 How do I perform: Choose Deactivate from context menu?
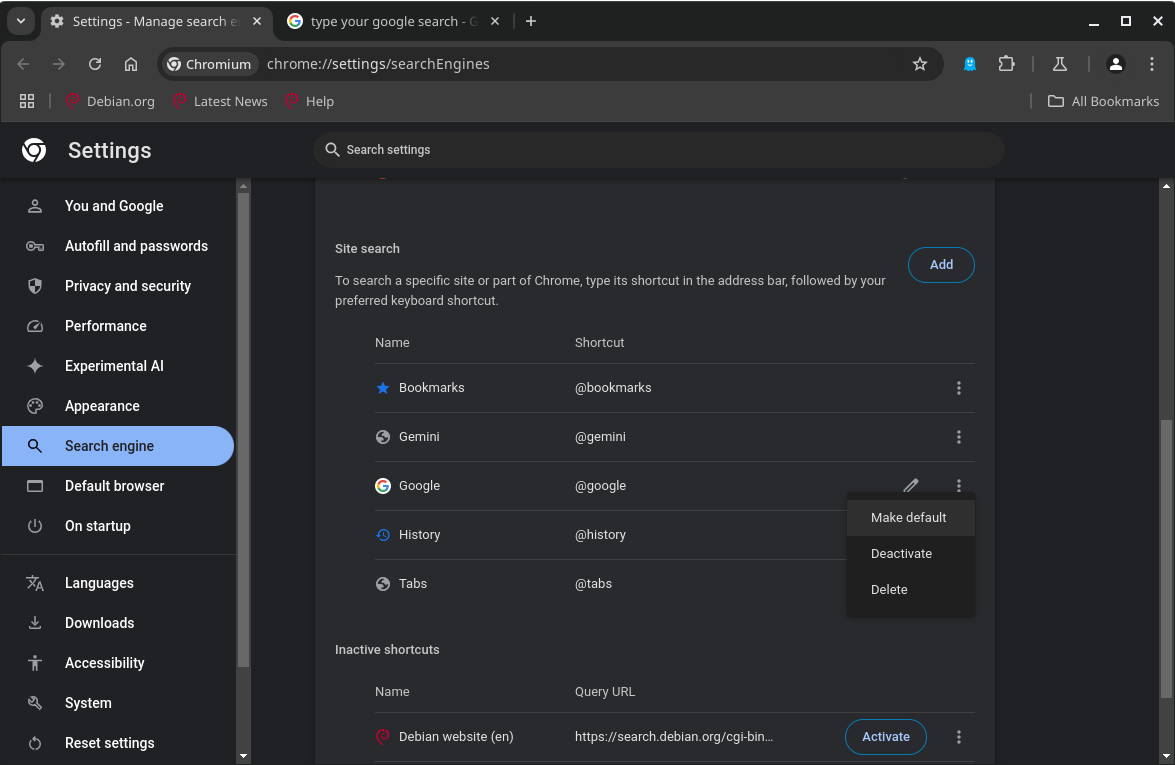910,554
